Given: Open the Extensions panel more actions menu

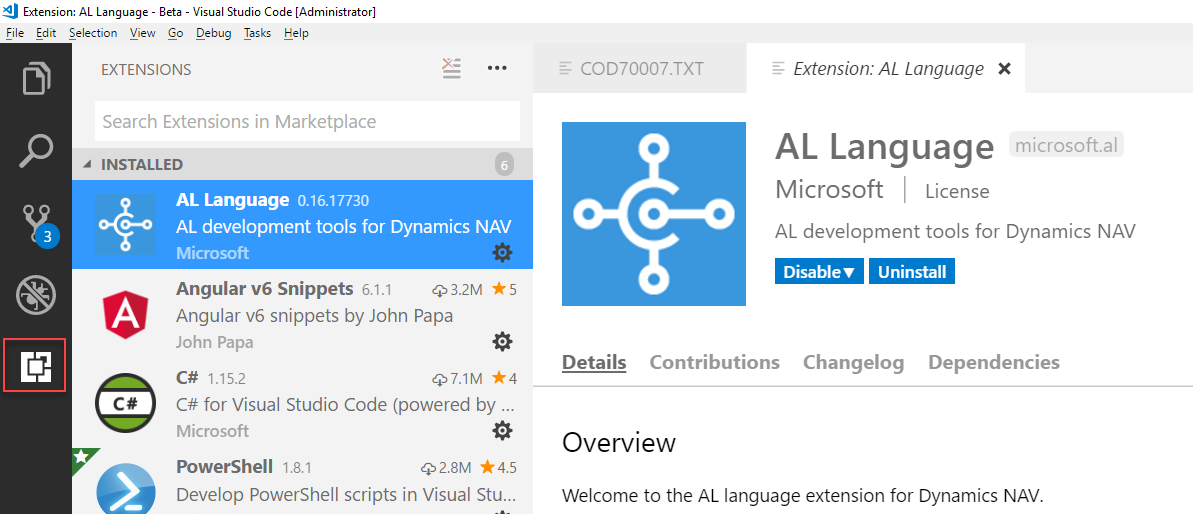Looking at the screenshot, I should [497, 68].
